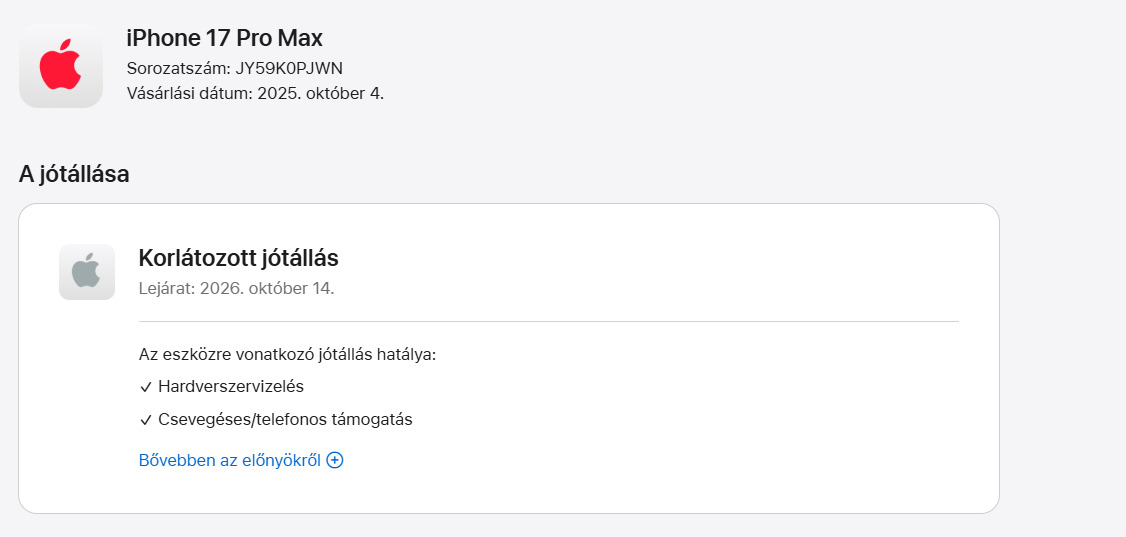
Task: Click the Lejárat label in the warranty card
Action: click(x=167, y=289)
